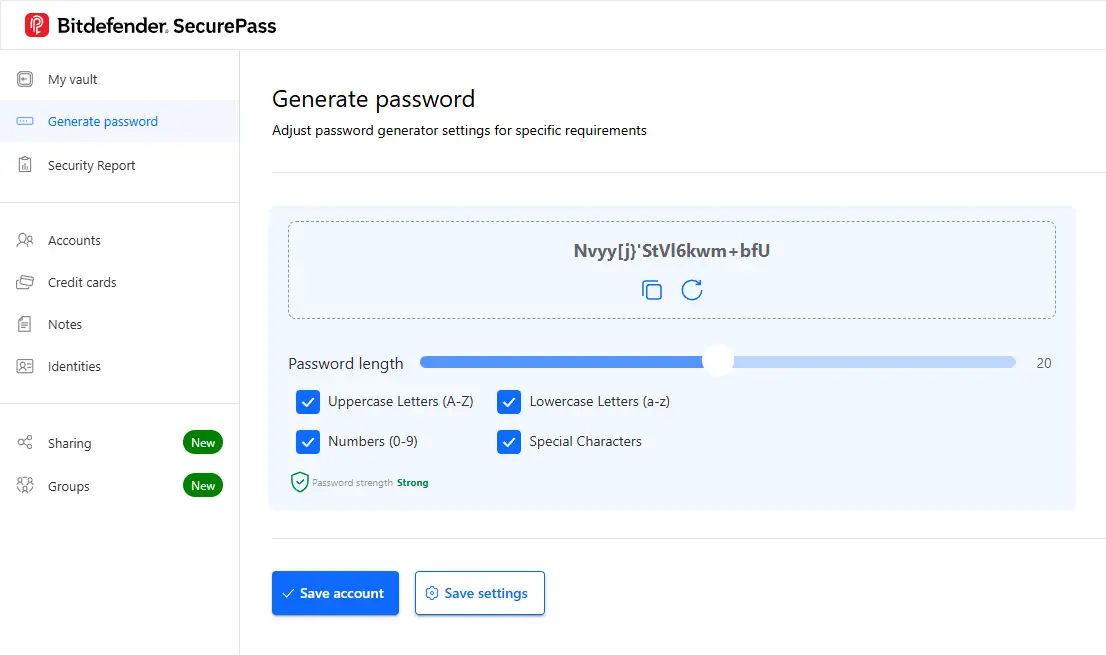This screenshot has width=1106, height=655.
Task: Toggle the Numbers (0-9) checkbox
Action: click(x=308, y=441)
